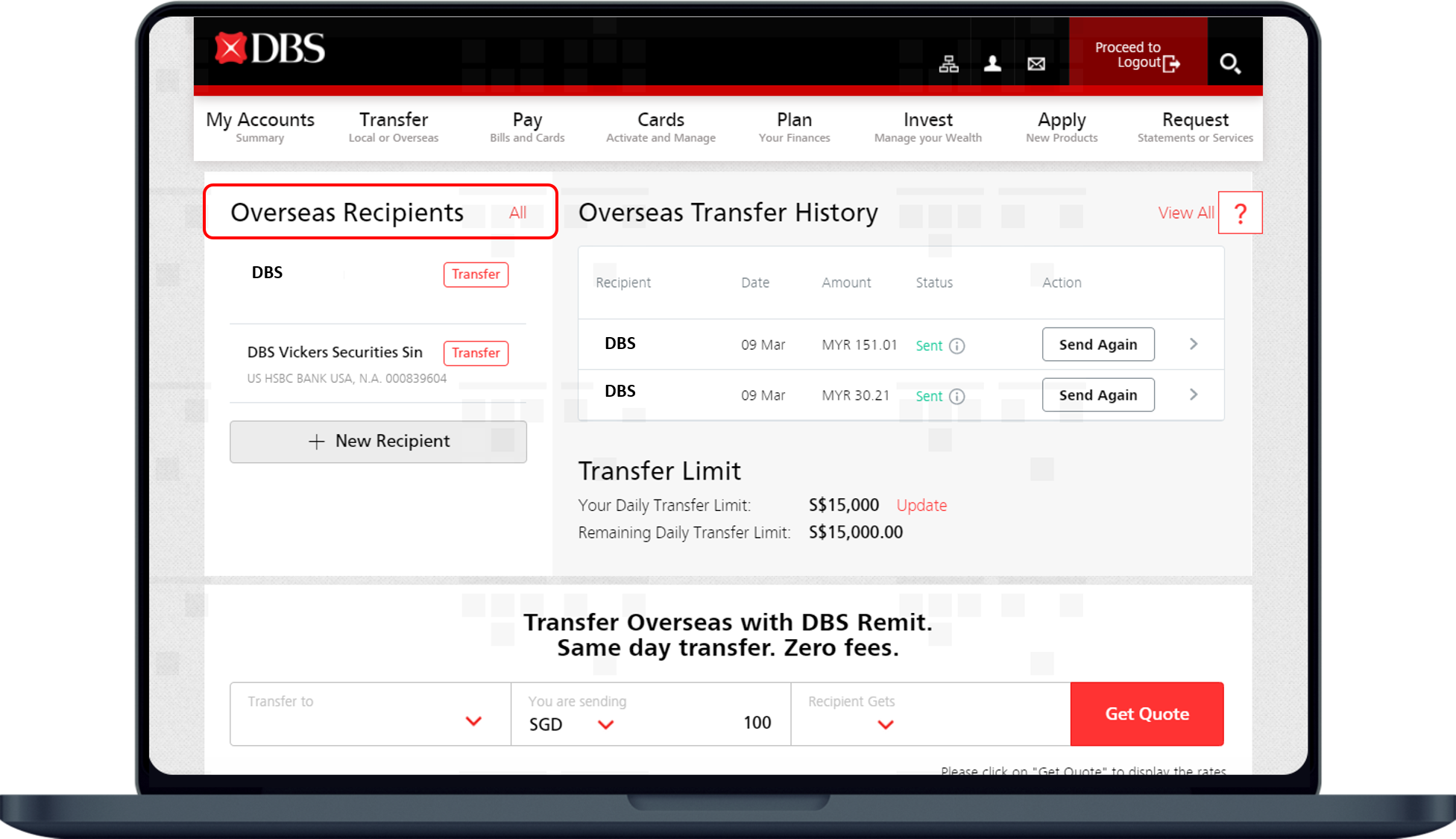The height and width of the screenshot is (839, 1456).
Task: Click the MYR 151.01 amount cell
Action: click(859, 345)
